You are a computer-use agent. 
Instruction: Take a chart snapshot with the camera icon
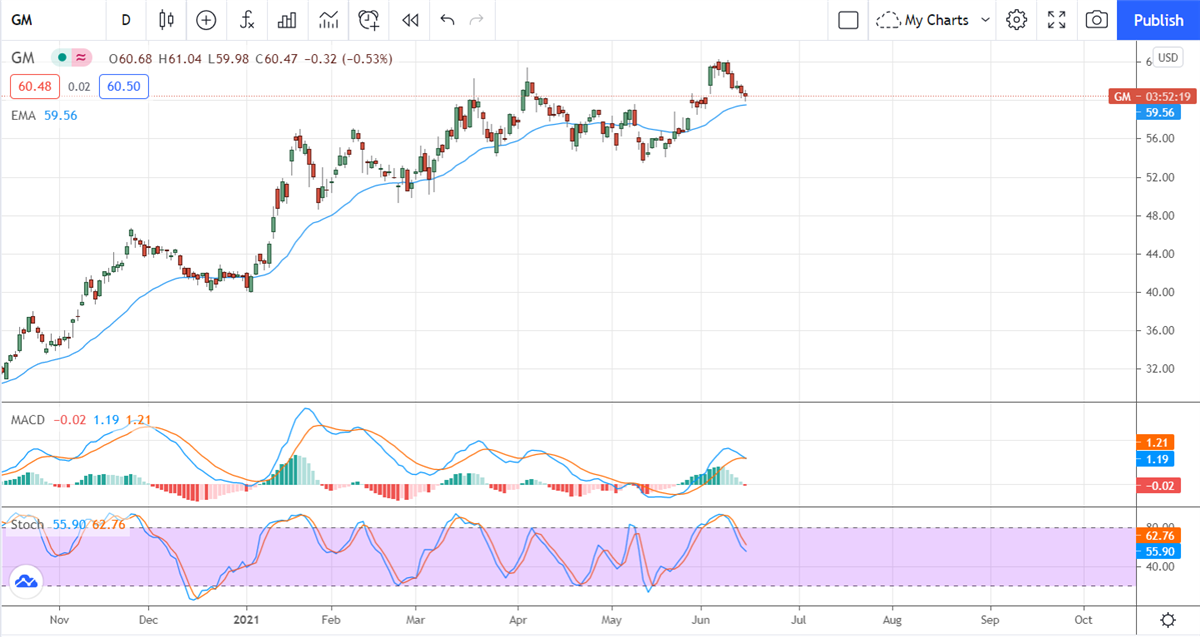tap(1096, 20)
